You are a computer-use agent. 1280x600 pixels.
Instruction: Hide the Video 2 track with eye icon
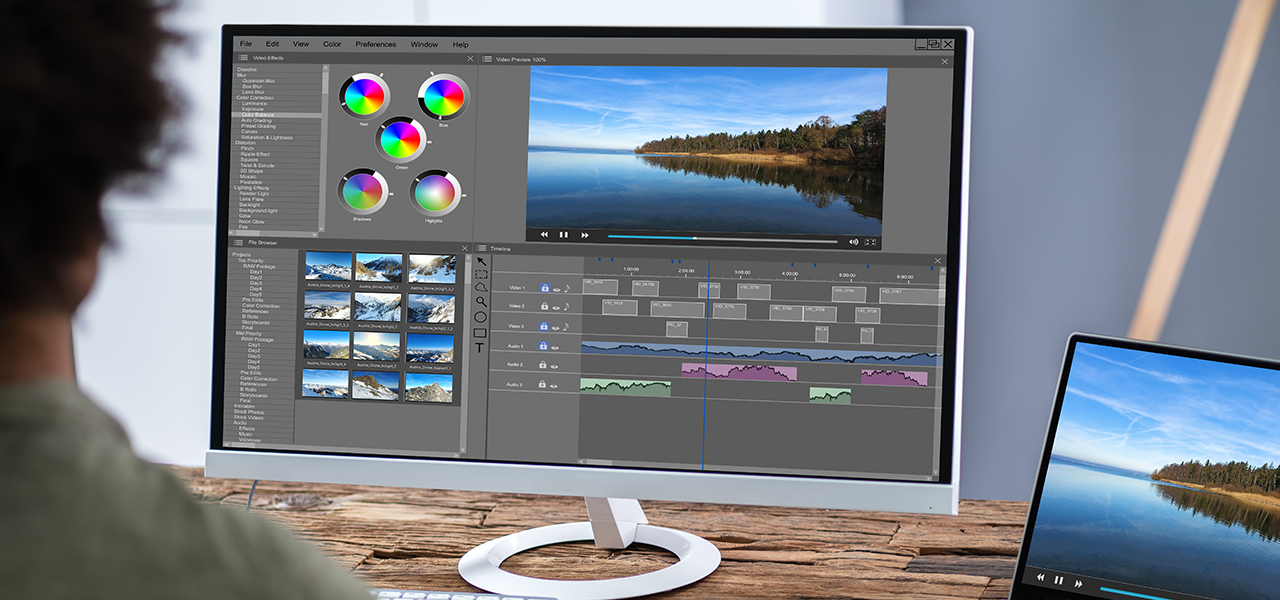pos(555,308)
